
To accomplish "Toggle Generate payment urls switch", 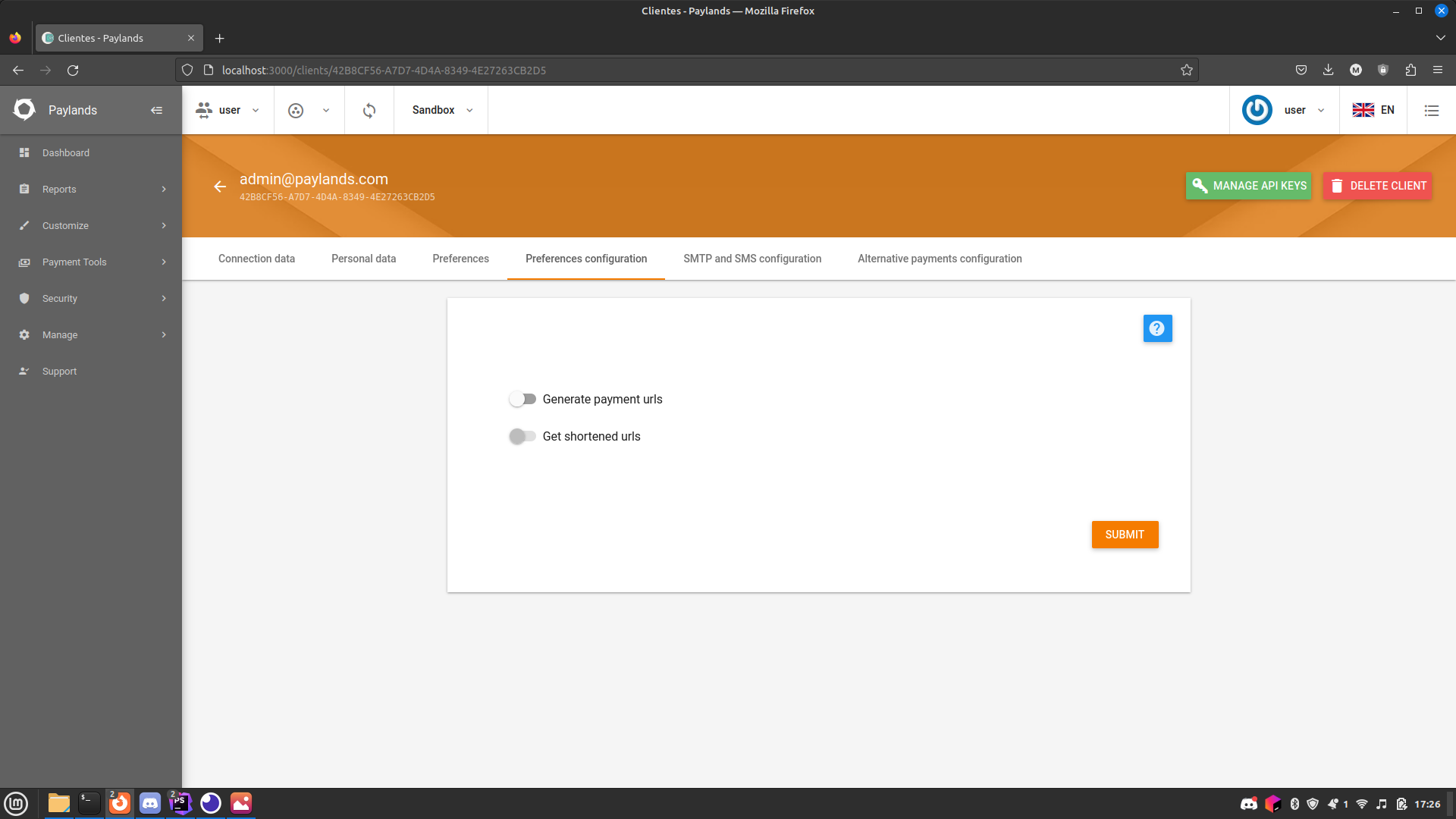I will coord(522,399).
